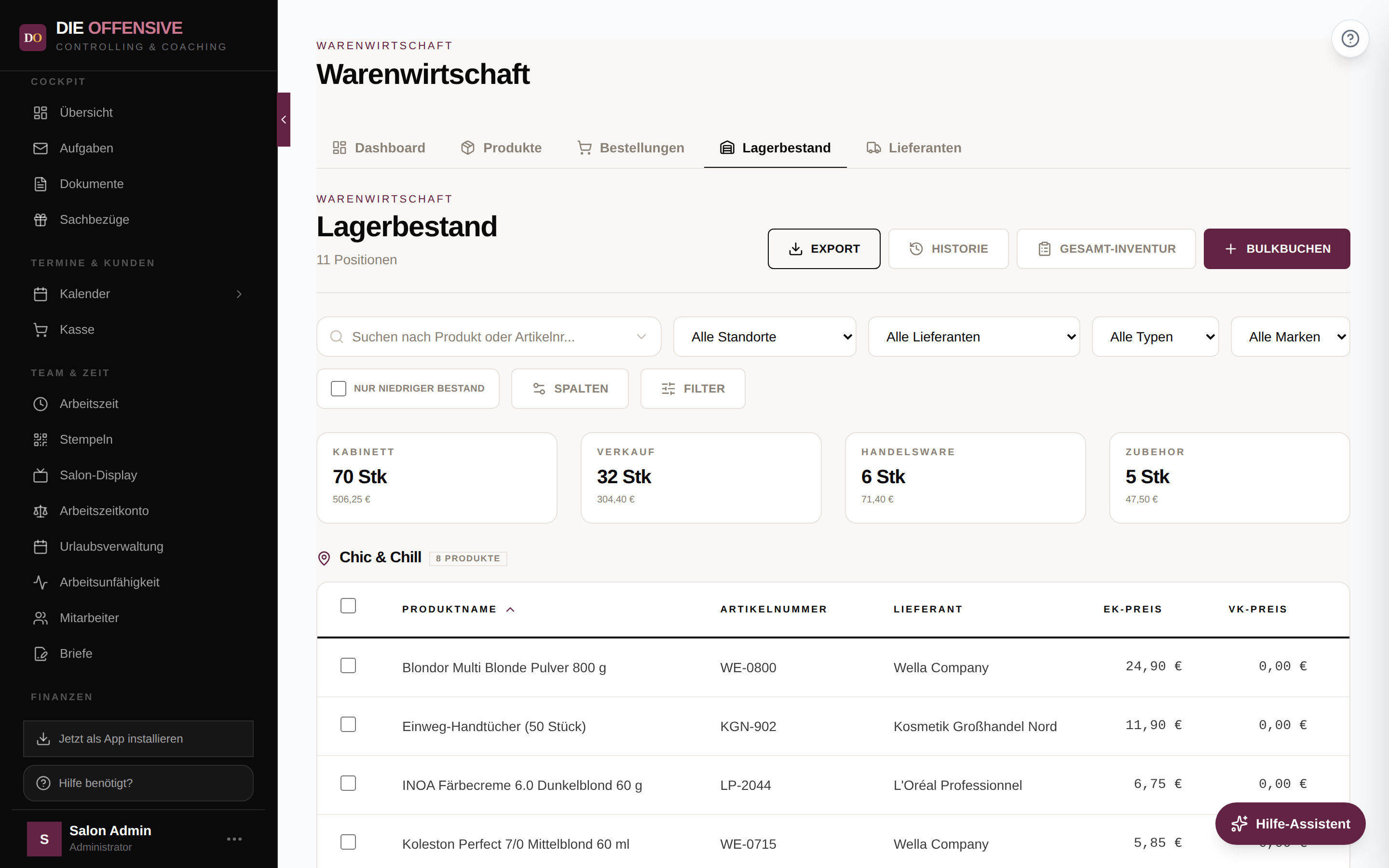This screenshot has height=868, width=1389.
Task: Click the Hilfe-Assistent sparkle icon
Action: coord(1239,823)
